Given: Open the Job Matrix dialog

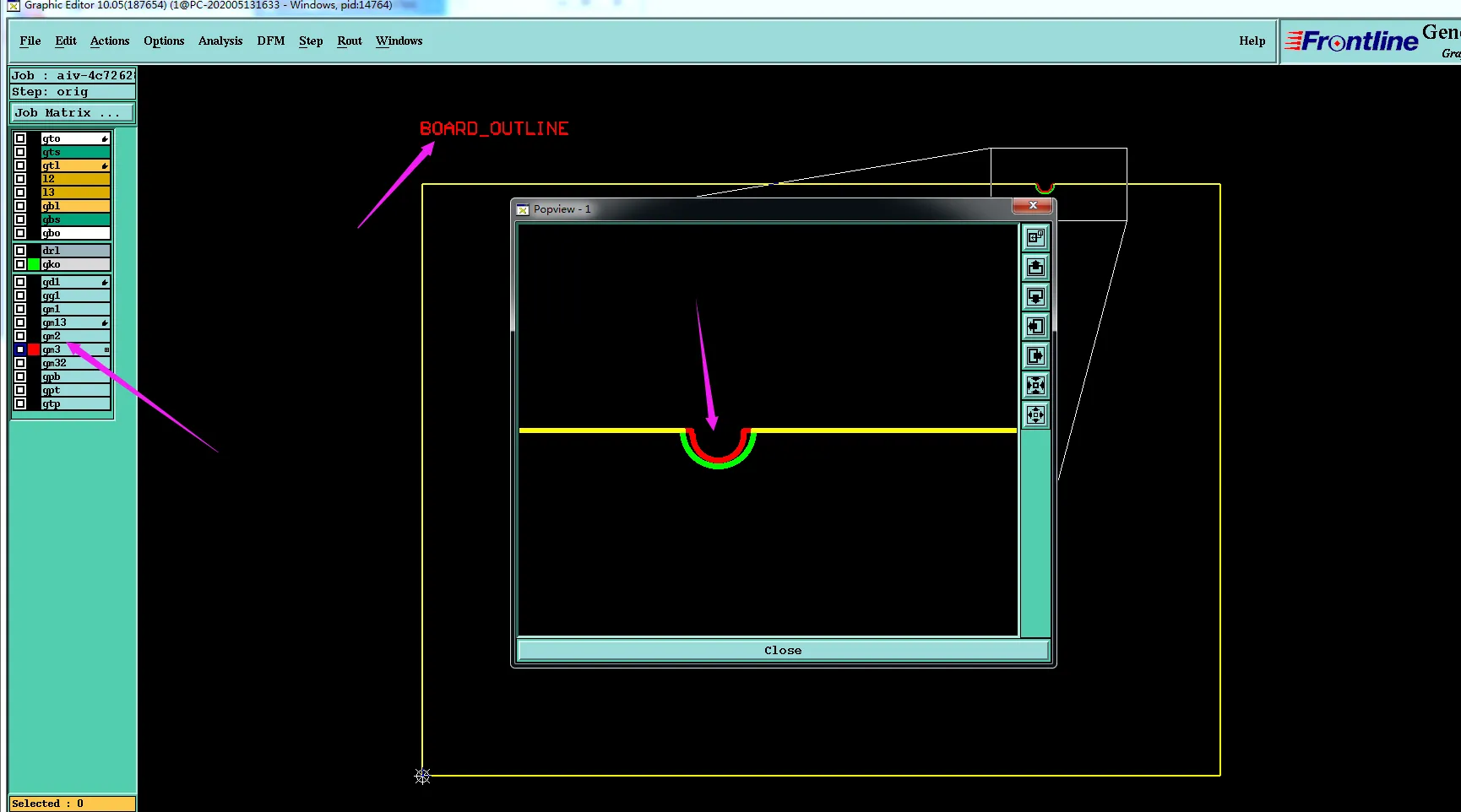Looking at the screenshot, I should point(73,112).
